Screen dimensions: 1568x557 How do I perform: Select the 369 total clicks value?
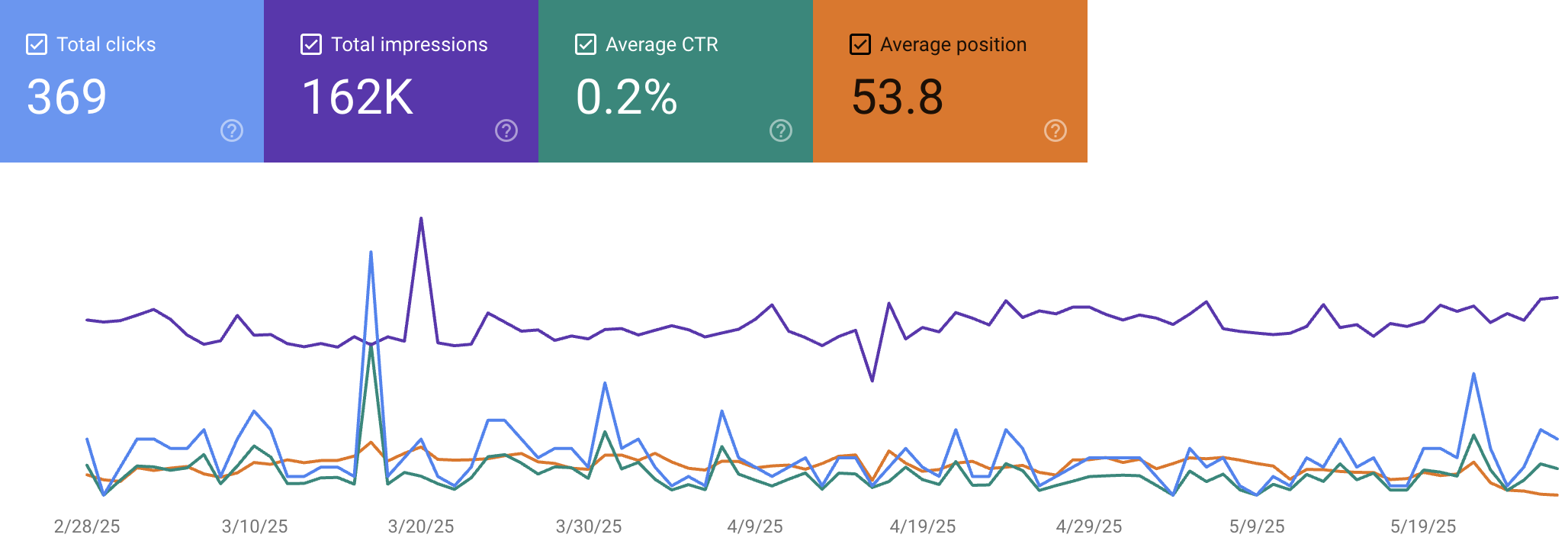point(67,97)
